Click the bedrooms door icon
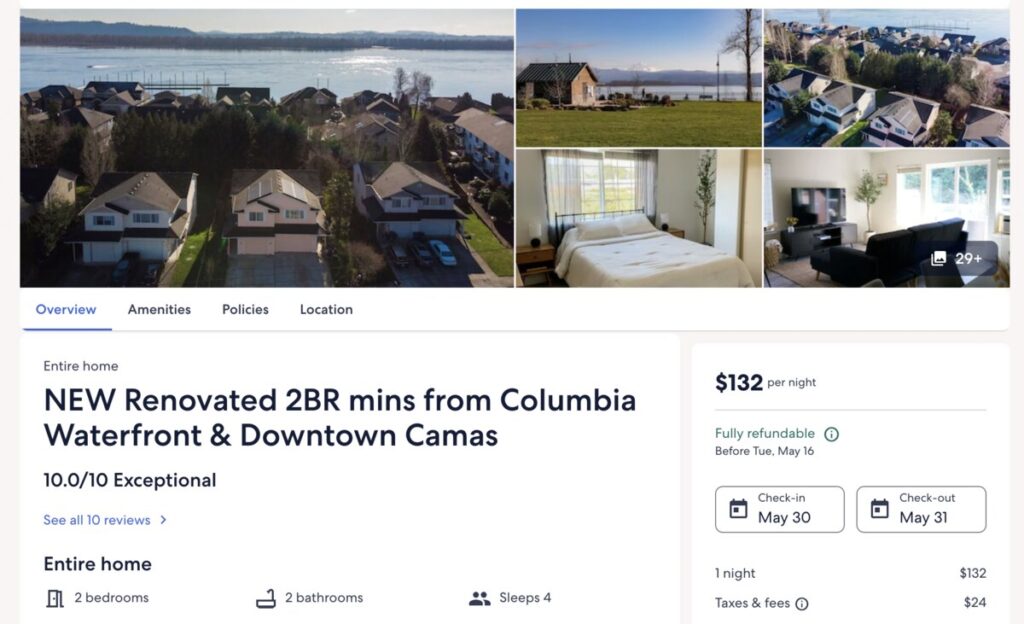Viewport: 1024px width, 624px height. tap(55, 598)
